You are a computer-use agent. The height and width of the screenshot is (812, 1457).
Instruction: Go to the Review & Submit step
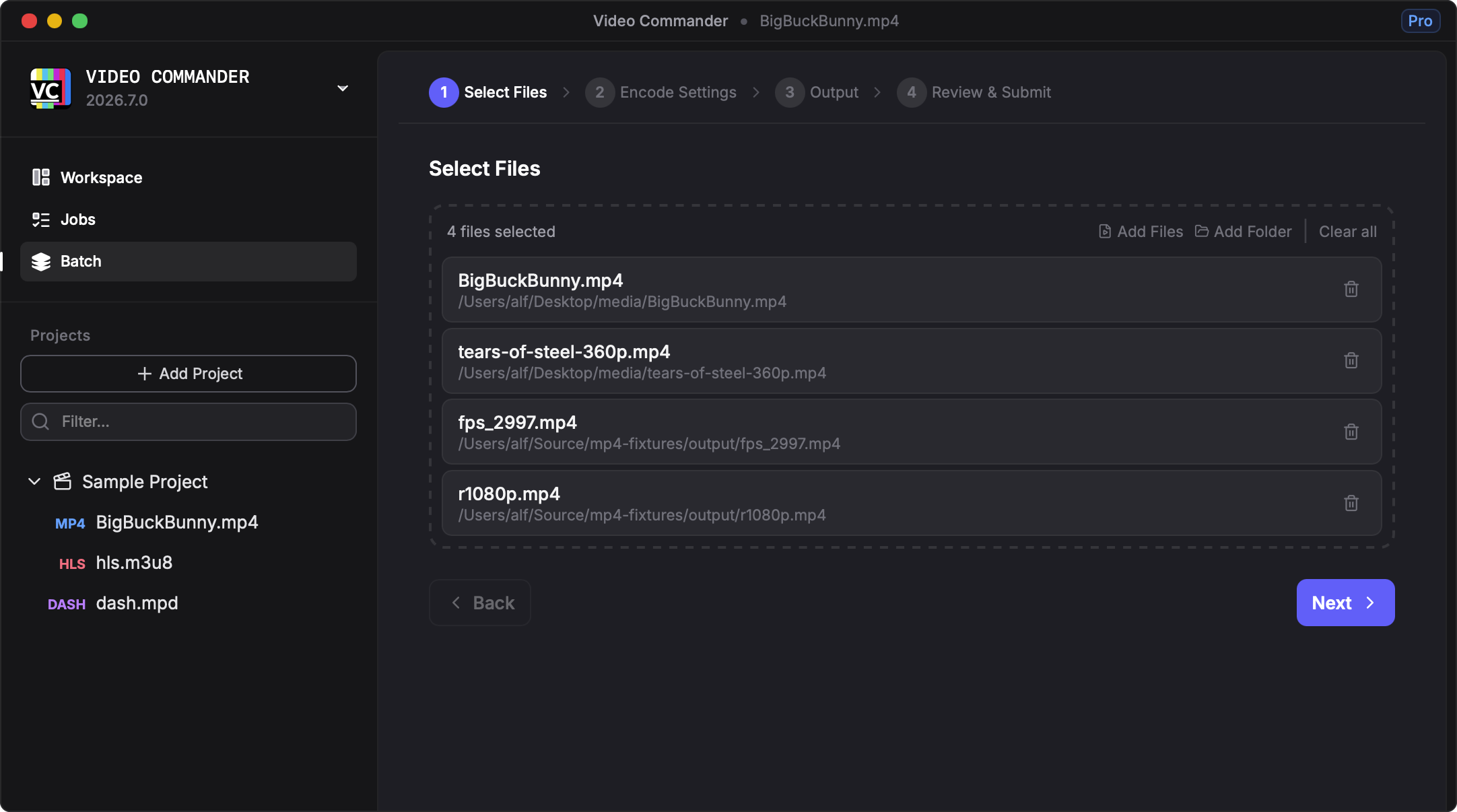990,92
